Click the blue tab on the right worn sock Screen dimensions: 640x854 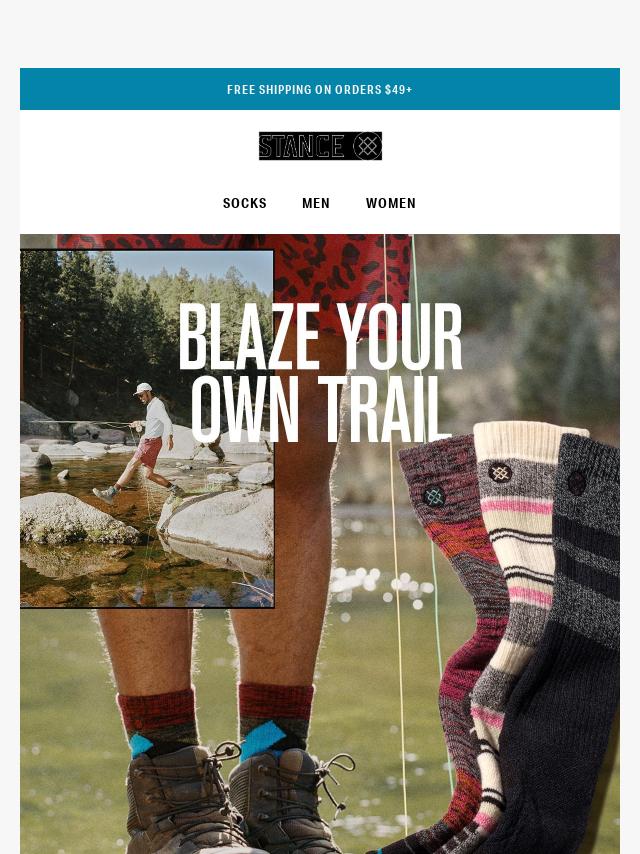click(262, 741)
